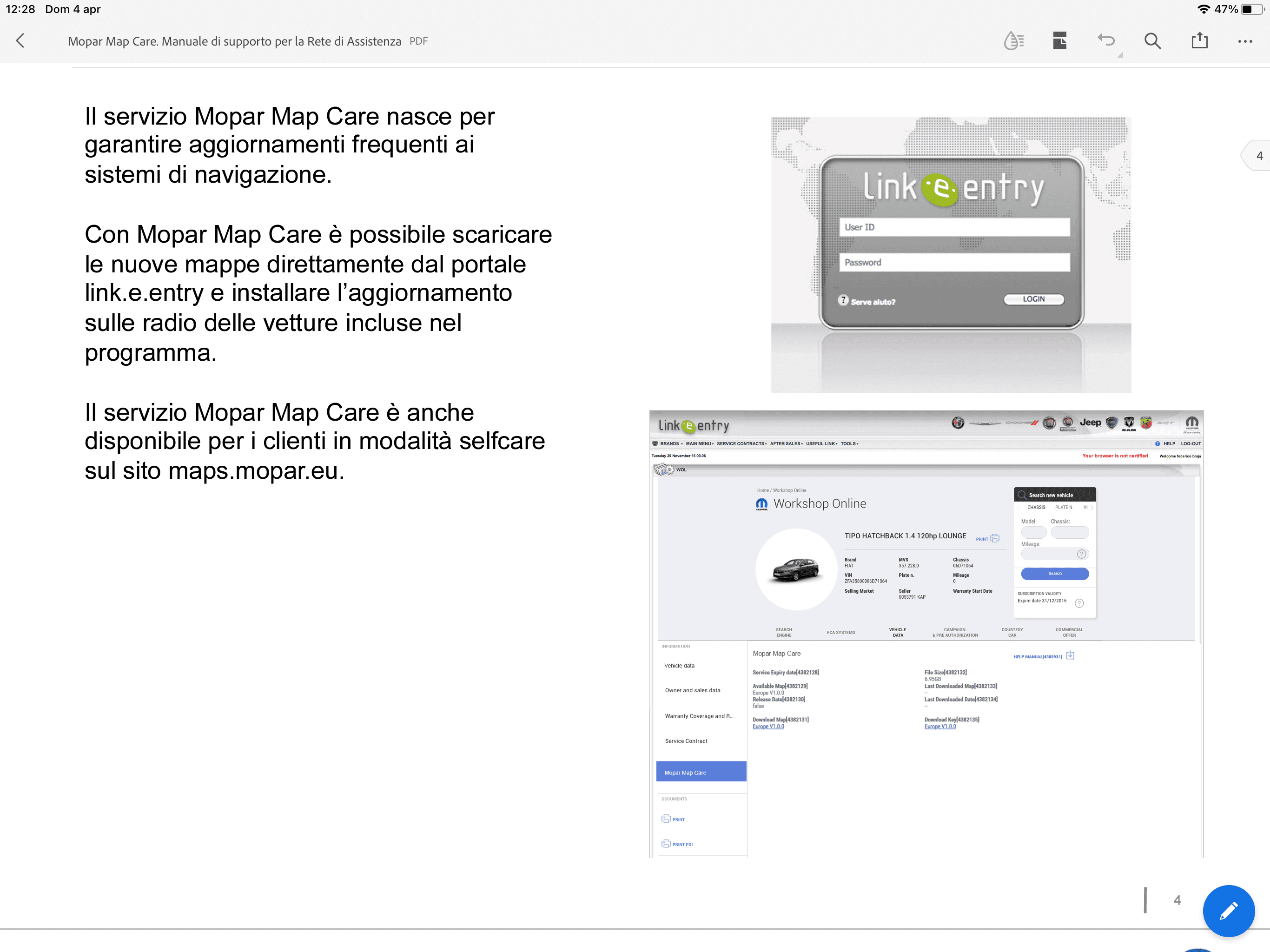The height and width of the screenshot is (952, 1270).
Task: Open the three-dot more options menu
Action: pyautogui.click(x=1245, y=41)
